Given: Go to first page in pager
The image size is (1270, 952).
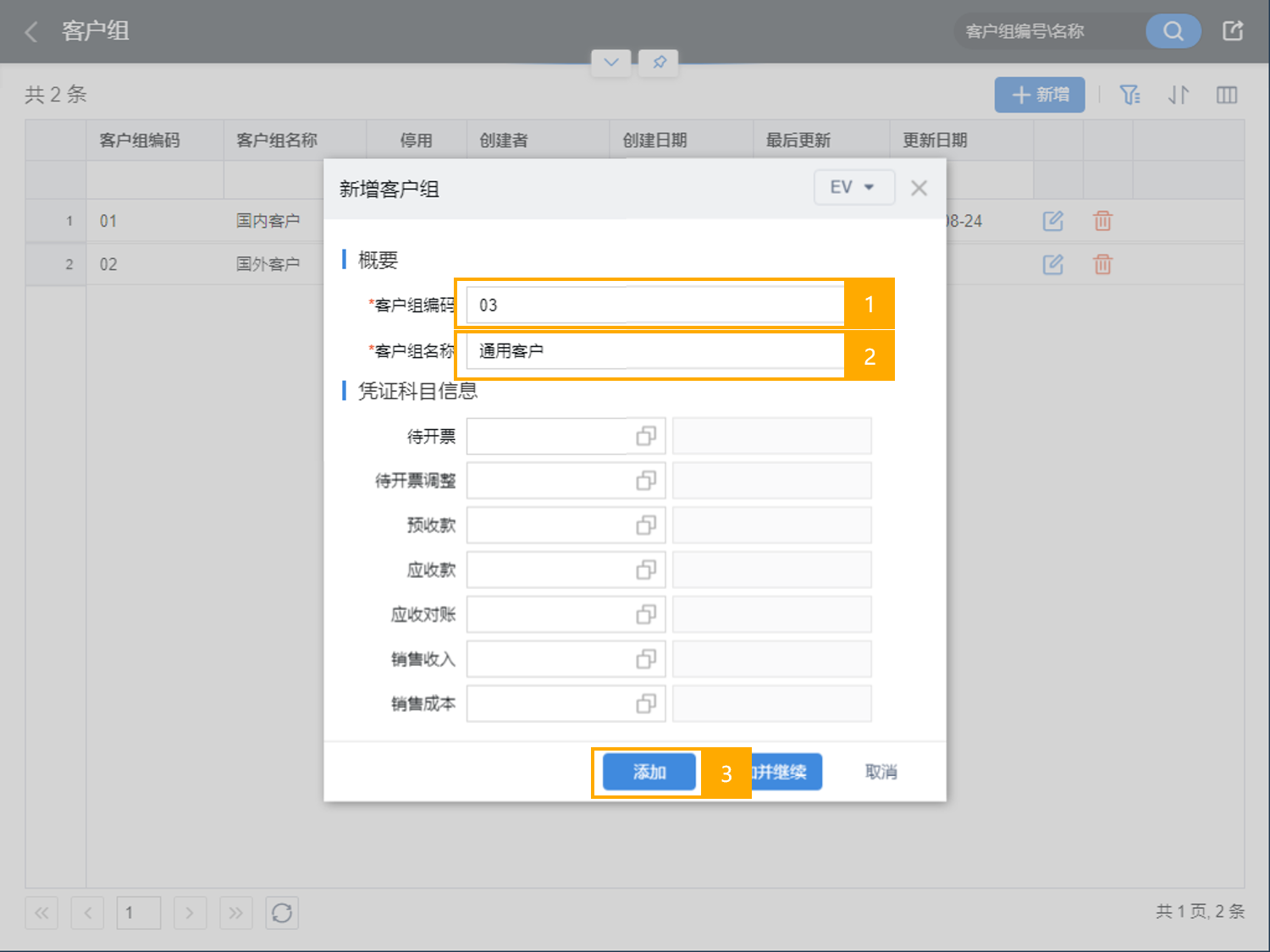Looking at the screenshot, I should (x=41, y=913).
